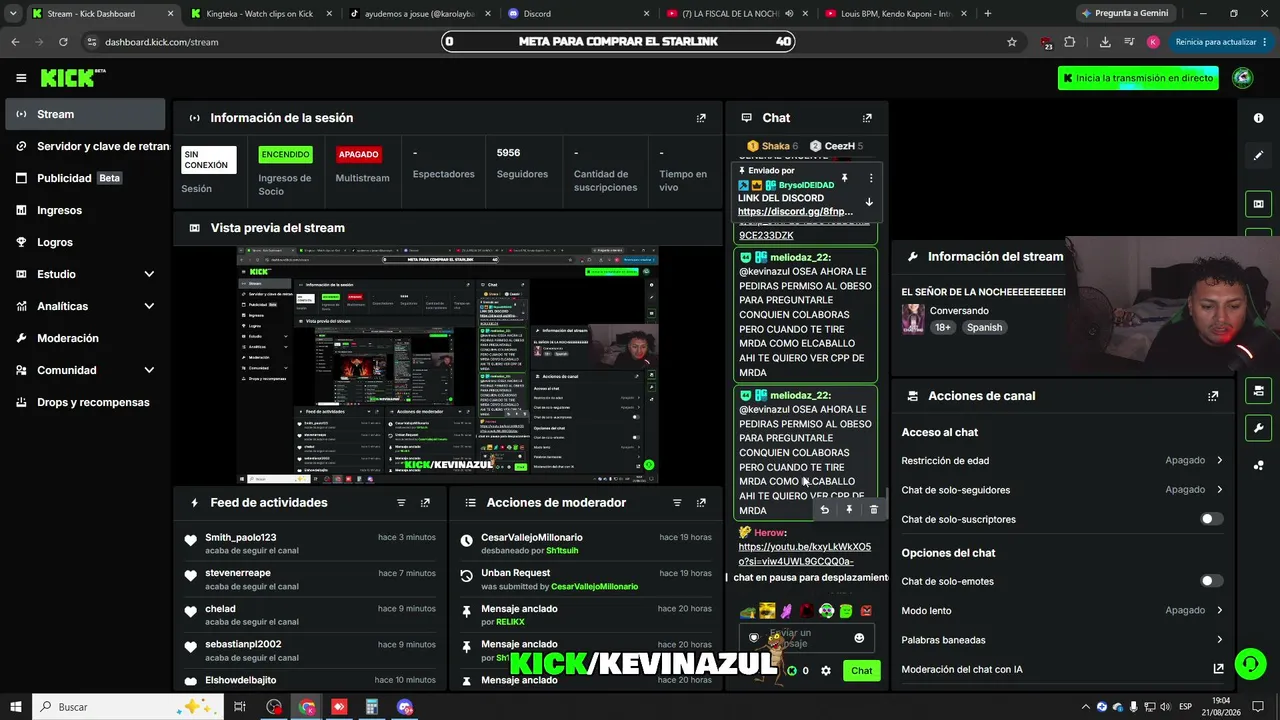Expand the Analíticas sidebar section
The image size is (1280, 720).
(149, 306)
